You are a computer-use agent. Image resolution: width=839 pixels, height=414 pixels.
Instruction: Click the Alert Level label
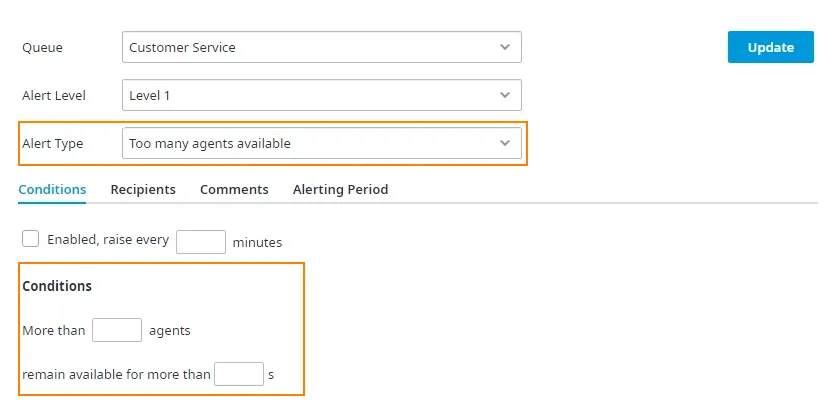coord(54,96)
